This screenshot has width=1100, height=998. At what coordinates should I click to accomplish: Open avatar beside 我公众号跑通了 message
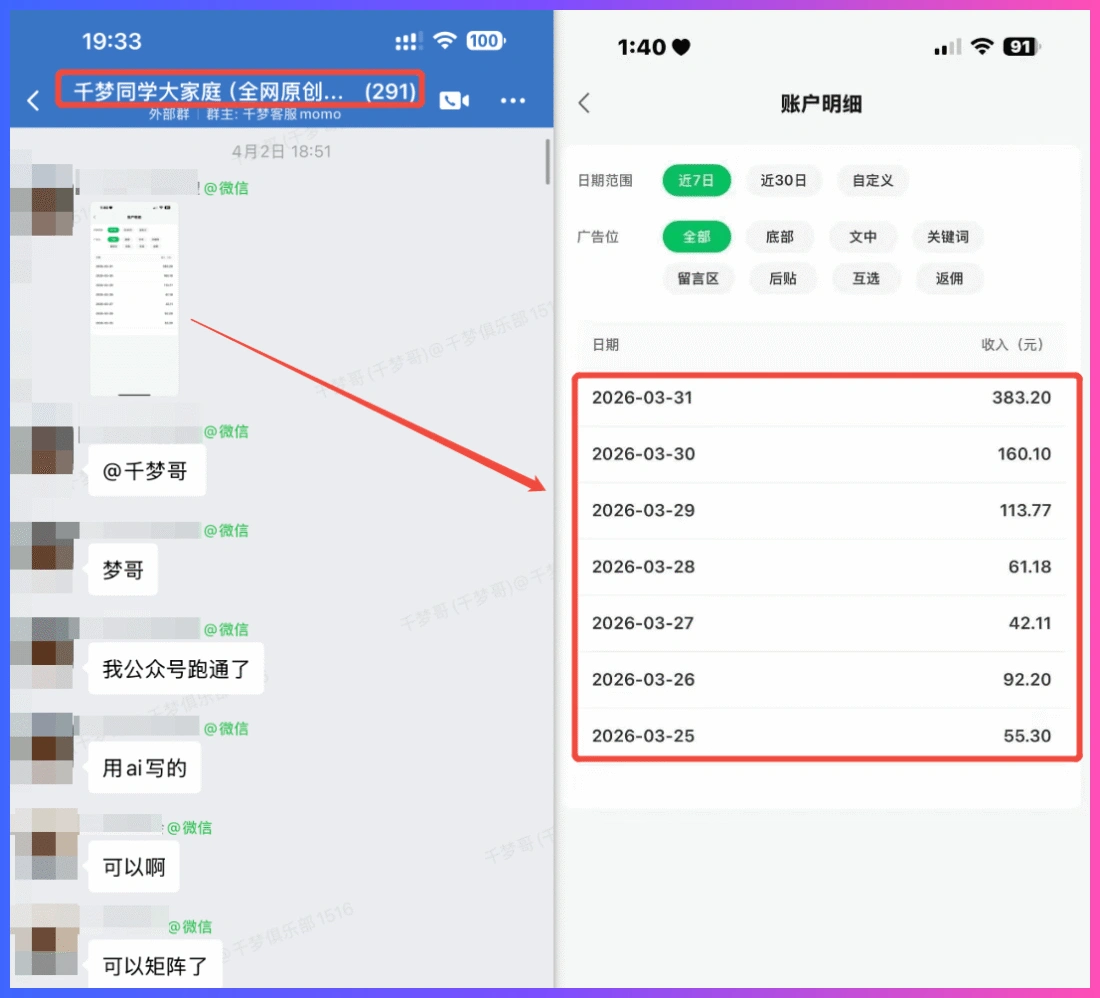[x=44, y=652]
